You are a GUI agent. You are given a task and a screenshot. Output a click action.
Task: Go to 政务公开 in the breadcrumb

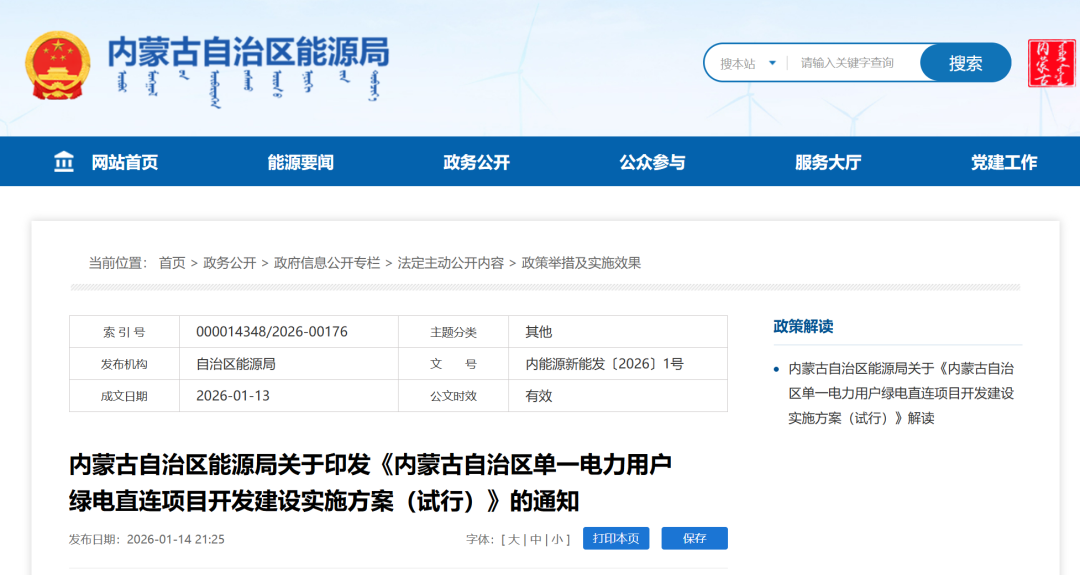pyautogui.click(x=229, y=263)
